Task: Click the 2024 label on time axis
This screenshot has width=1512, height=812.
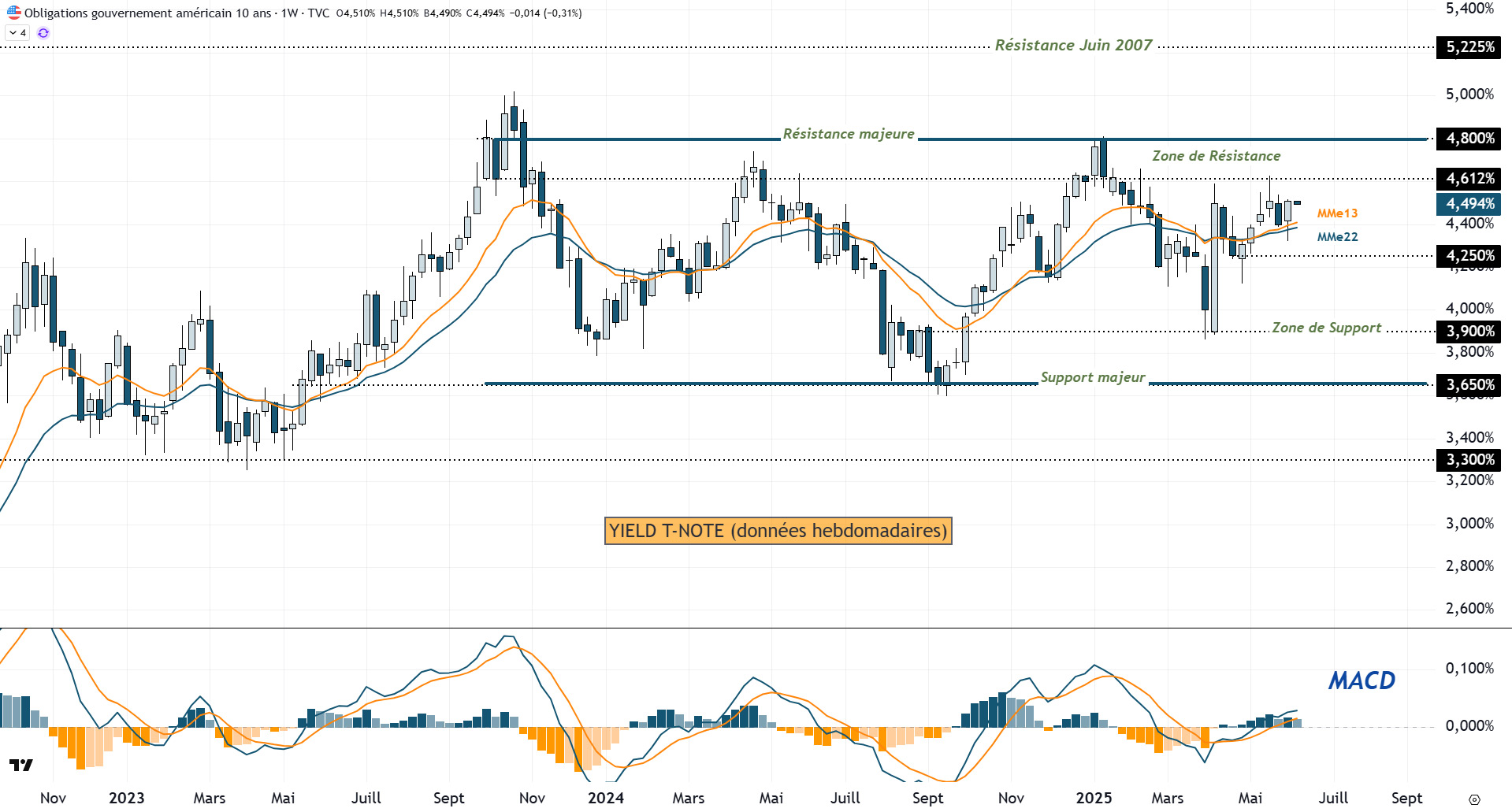Action: pos(605,798)
